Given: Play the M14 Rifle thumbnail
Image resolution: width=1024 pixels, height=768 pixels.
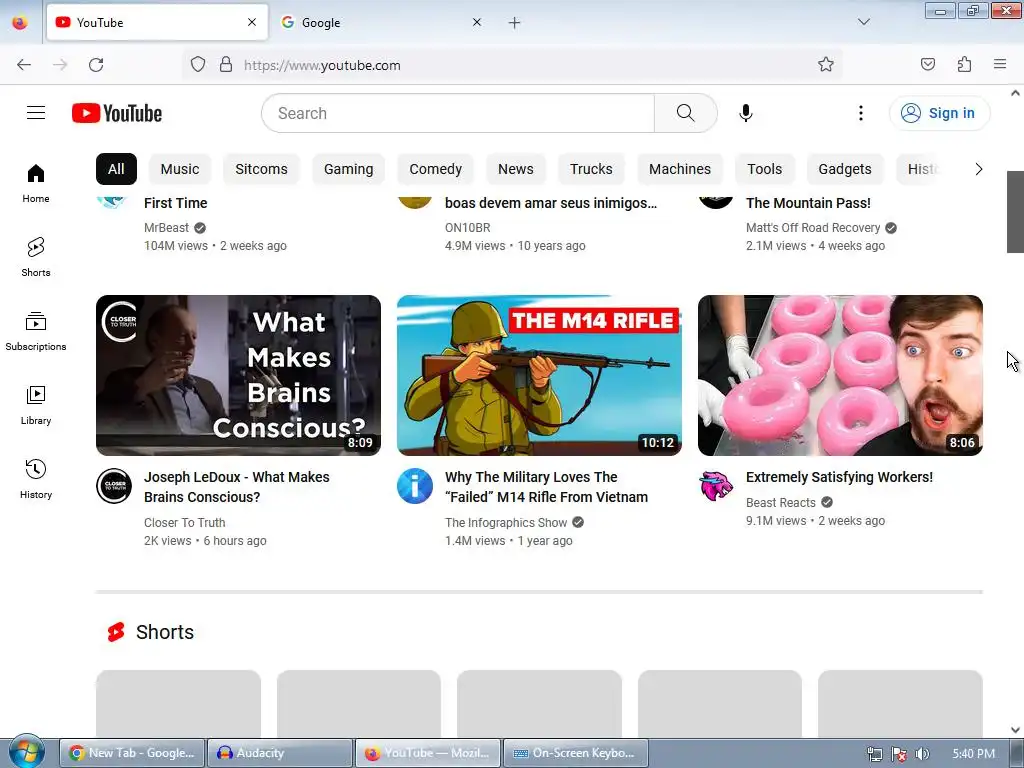Looking at the screenshot, I should tap(539, 376).
